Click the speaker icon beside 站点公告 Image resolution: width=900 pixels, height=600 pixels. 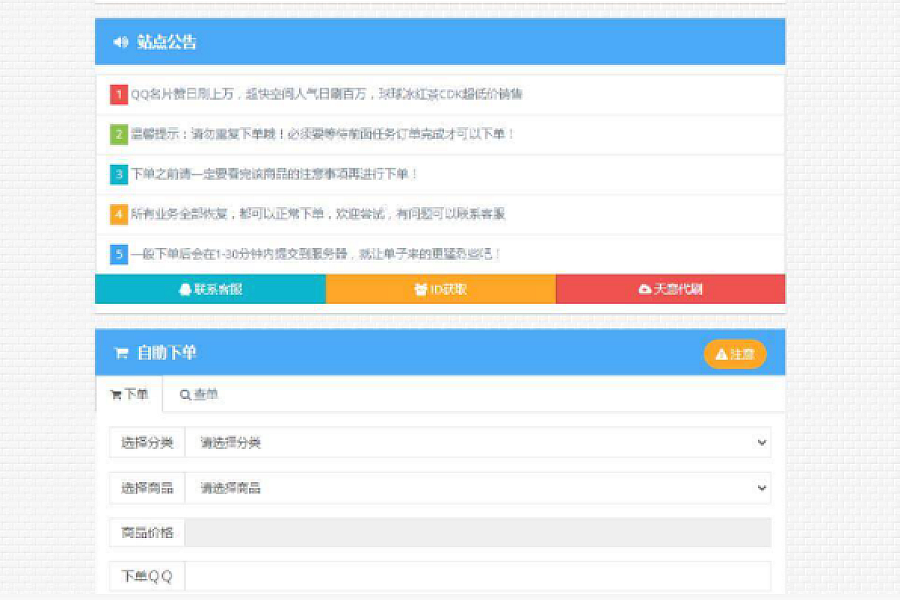coord(120,42)
